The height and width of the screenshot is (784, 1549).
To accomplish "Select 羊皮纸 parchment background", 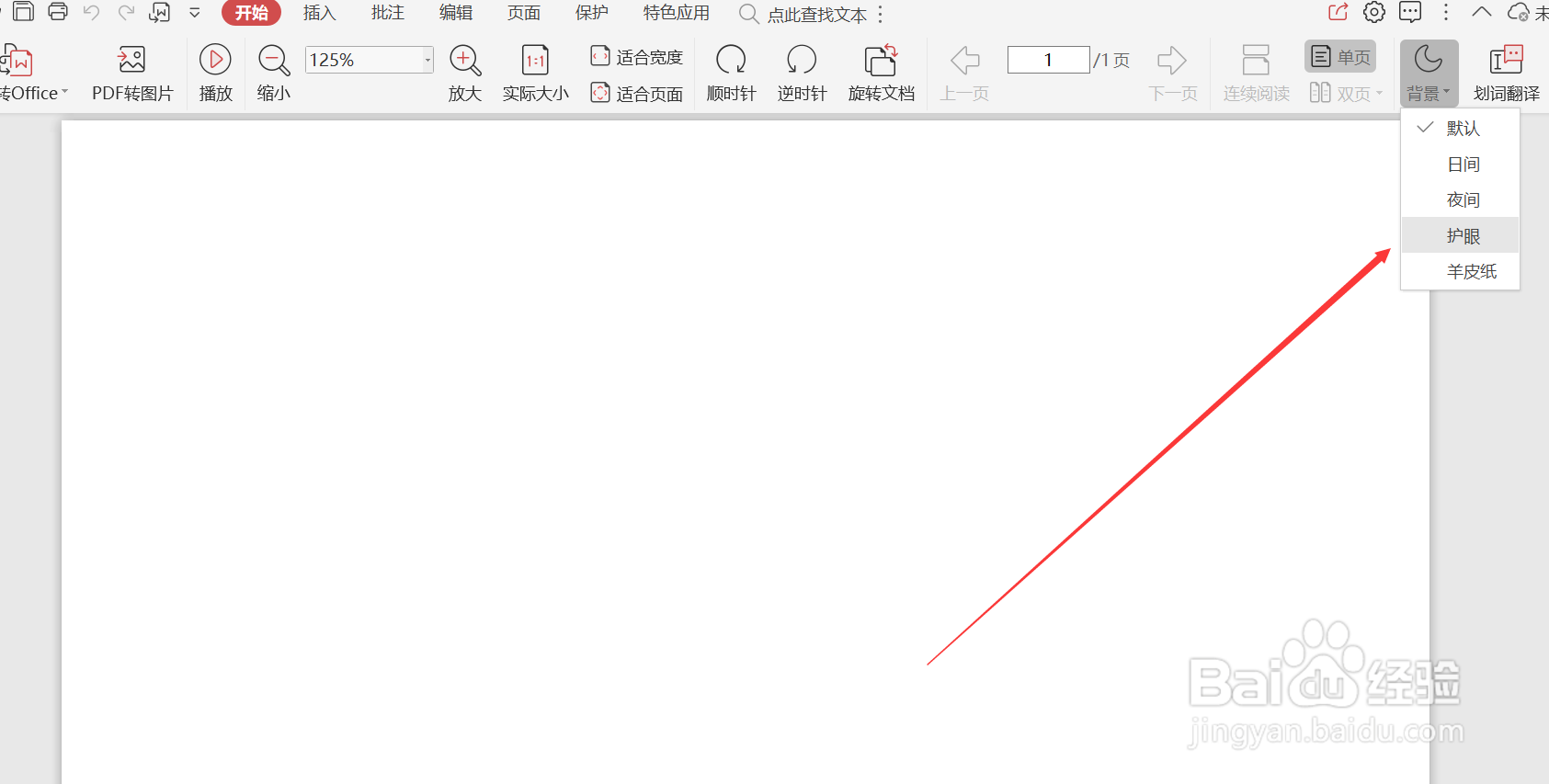I will coord(1460,271).
